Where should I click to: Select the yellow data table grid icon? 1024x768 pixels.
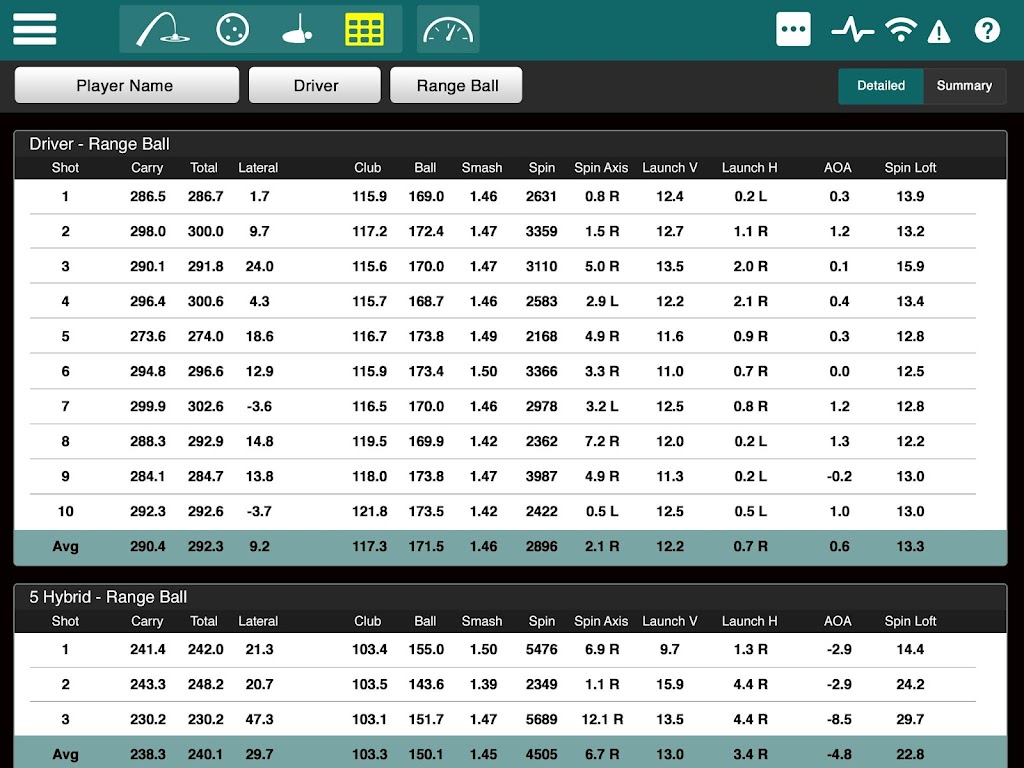pos(364,30)
